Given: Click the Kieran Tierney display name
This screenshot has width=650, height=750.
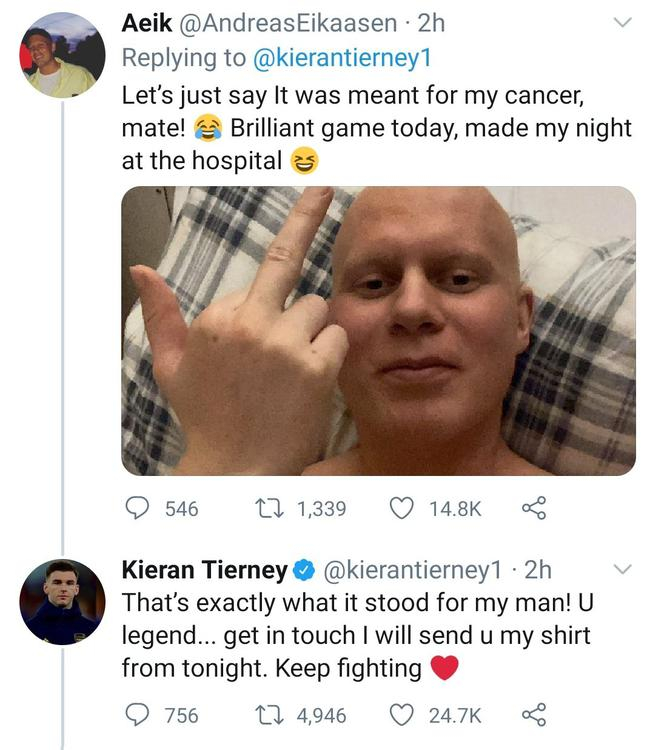Looking at the screenshot, I should pyautogui.click(x=204, y=570).
